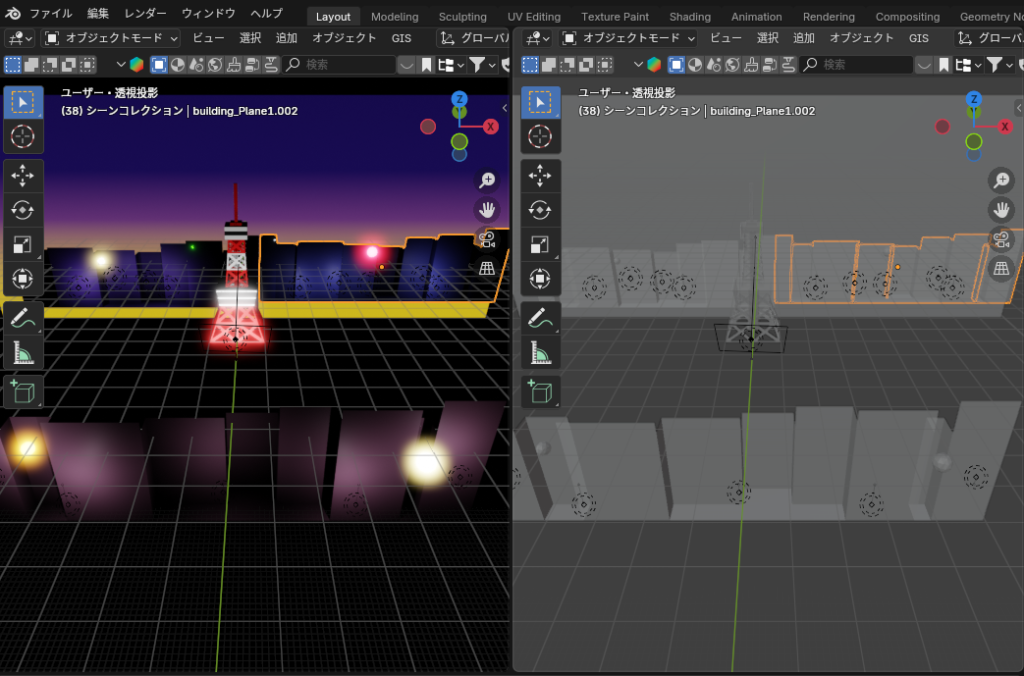Click the red X axis on left gizmo

tap(491, 126)
